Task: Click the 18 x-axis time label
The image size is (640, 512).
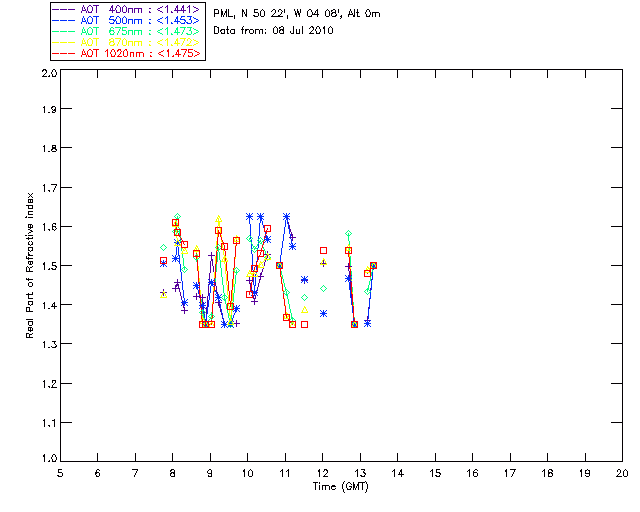Action: (547, 473)
